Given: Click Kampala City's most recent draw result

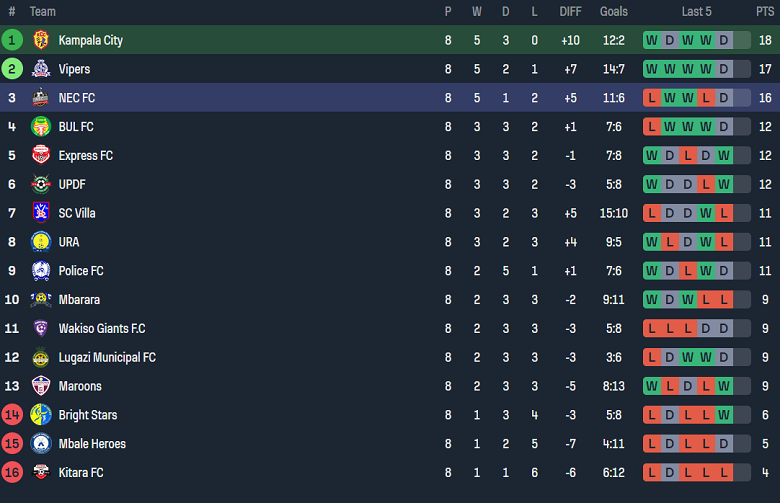Looking at the screenshot, I should coord(723,40).
